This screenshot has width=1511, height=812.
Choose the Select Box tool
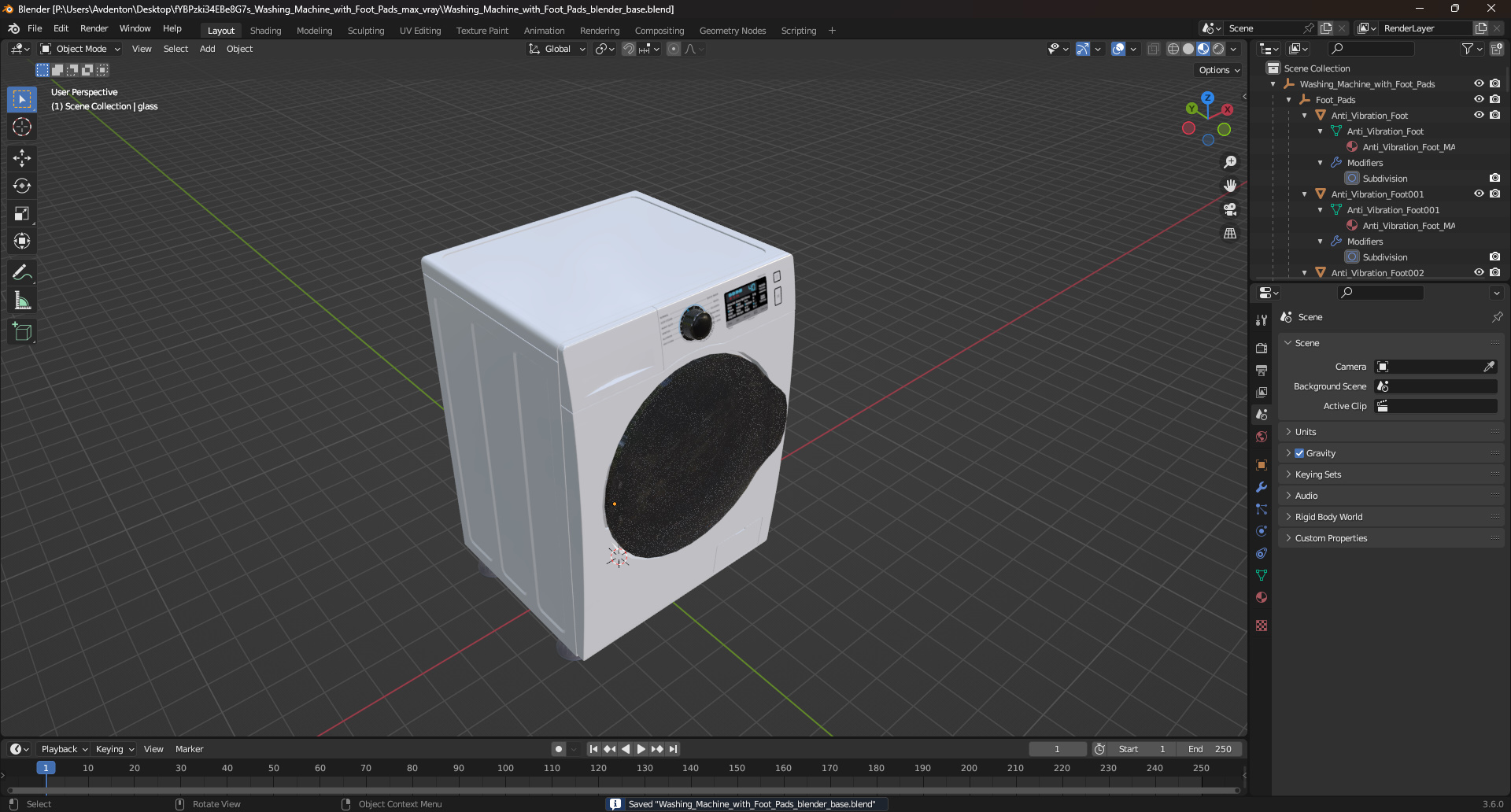pos(22,99)
